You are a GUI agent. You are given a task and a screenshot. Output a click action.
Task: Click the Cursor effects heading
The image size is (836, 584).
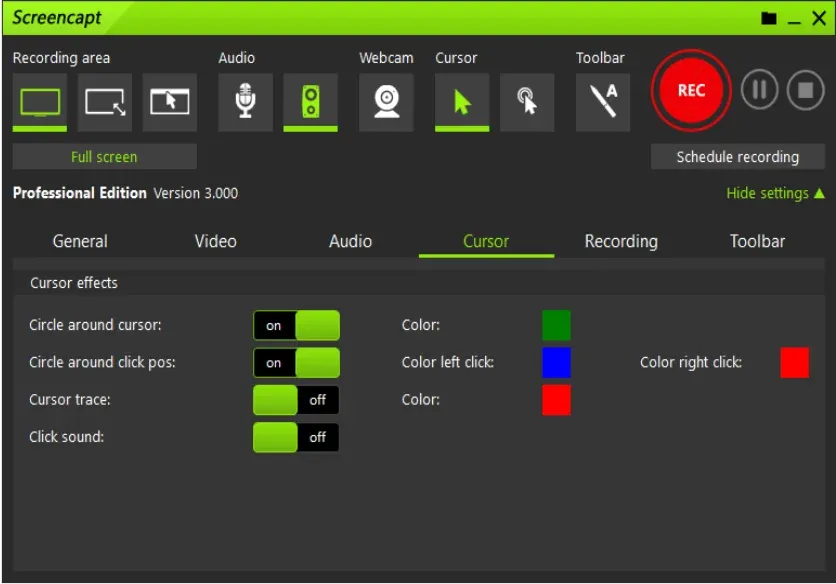coord(74,283)
